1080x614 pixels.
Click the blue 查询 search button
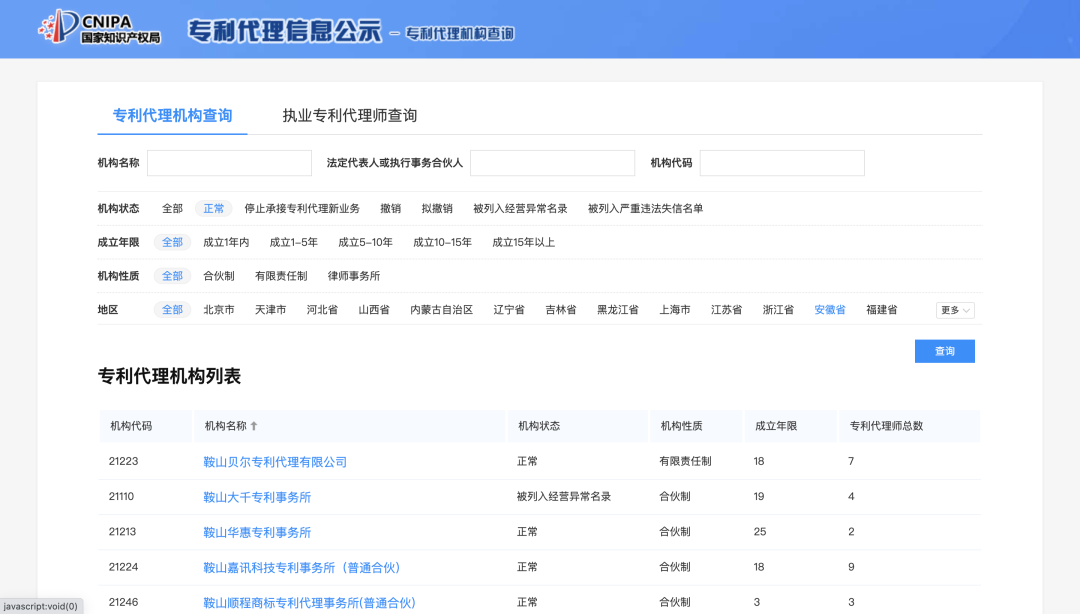tap(944, 351)
